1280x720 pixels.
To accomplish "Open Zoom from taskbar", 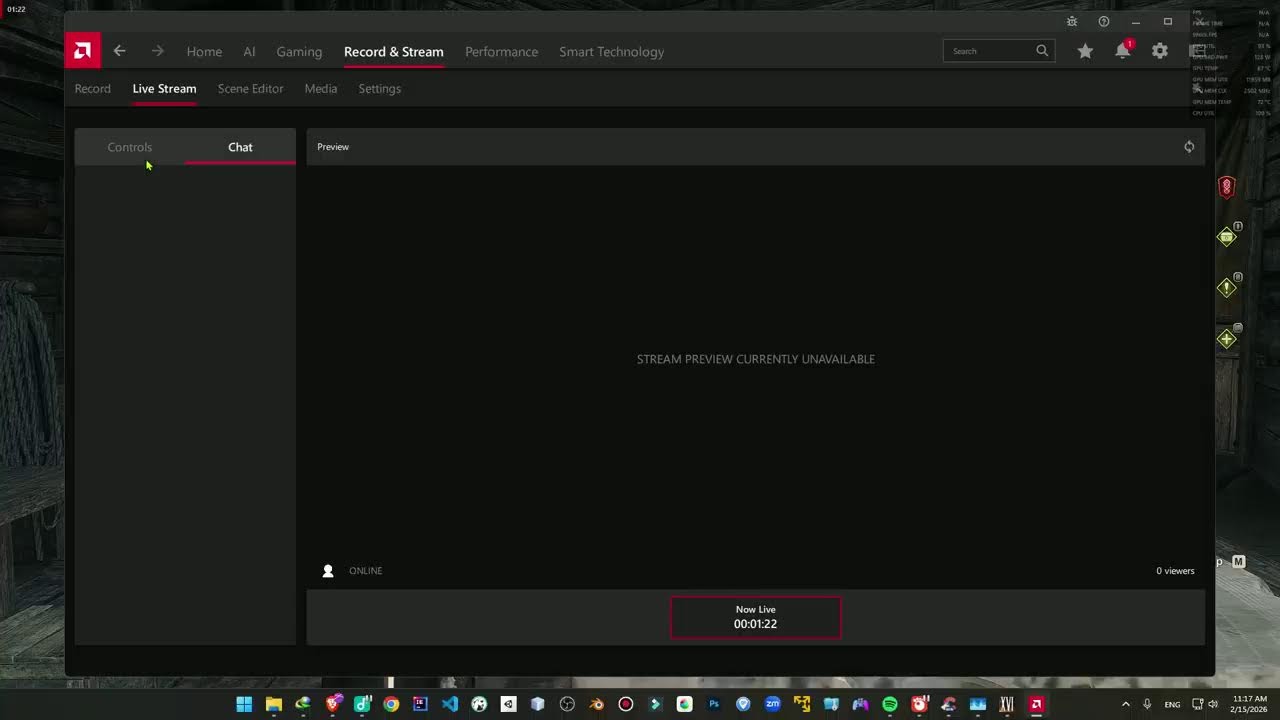I will 772,704.
